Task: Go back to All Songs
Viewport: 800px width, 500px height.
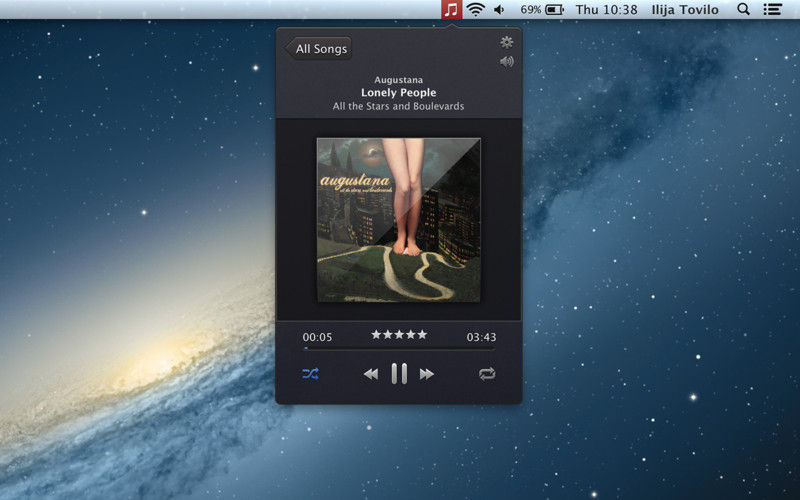Action: coord(319,48)
